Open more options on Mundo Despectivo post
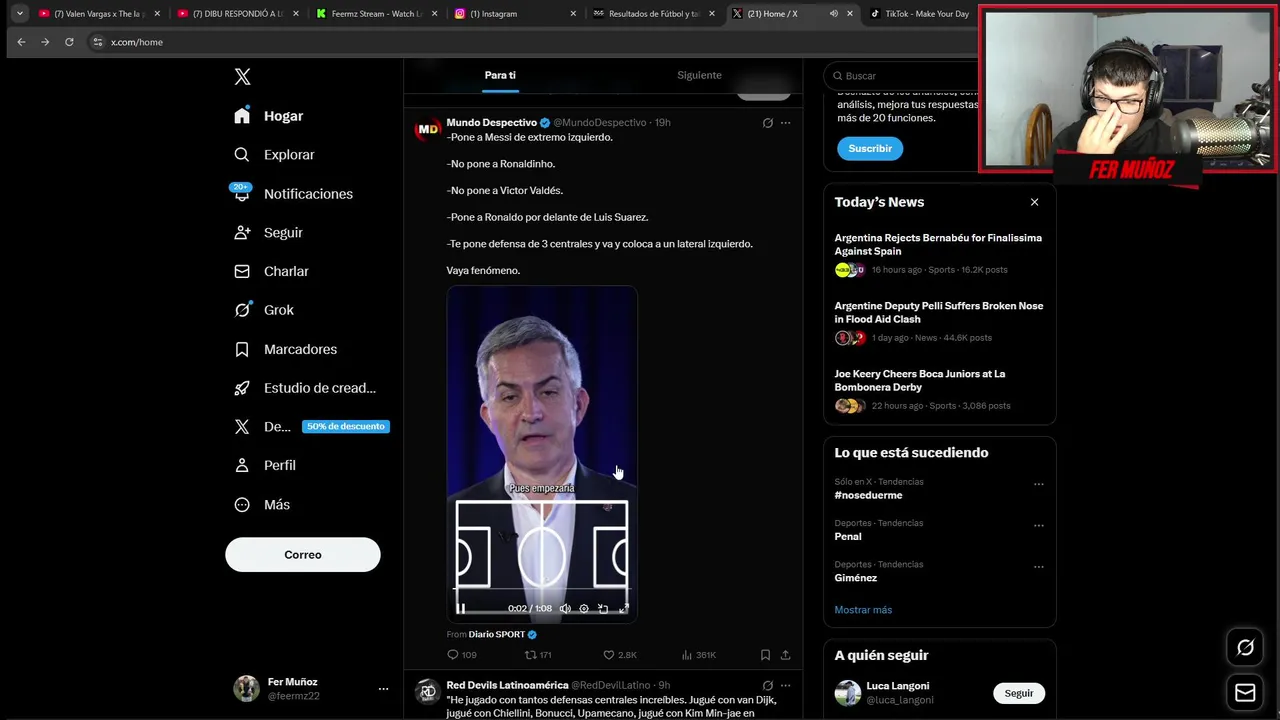The height and width of the screenshot is (720, 1280). pyautogui.click(x=785, y=123)
